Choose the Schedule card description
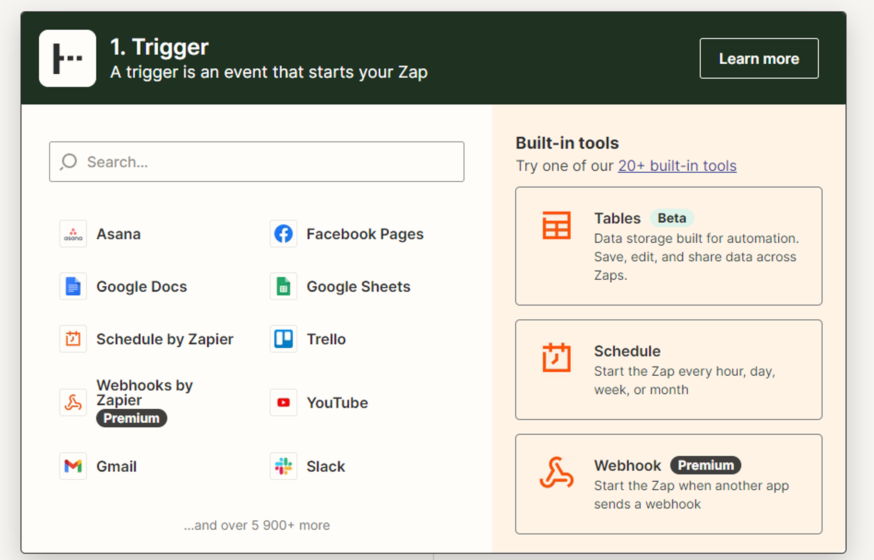Image resolution: width=874 pixels, height=560 pixels. [684, 381]
